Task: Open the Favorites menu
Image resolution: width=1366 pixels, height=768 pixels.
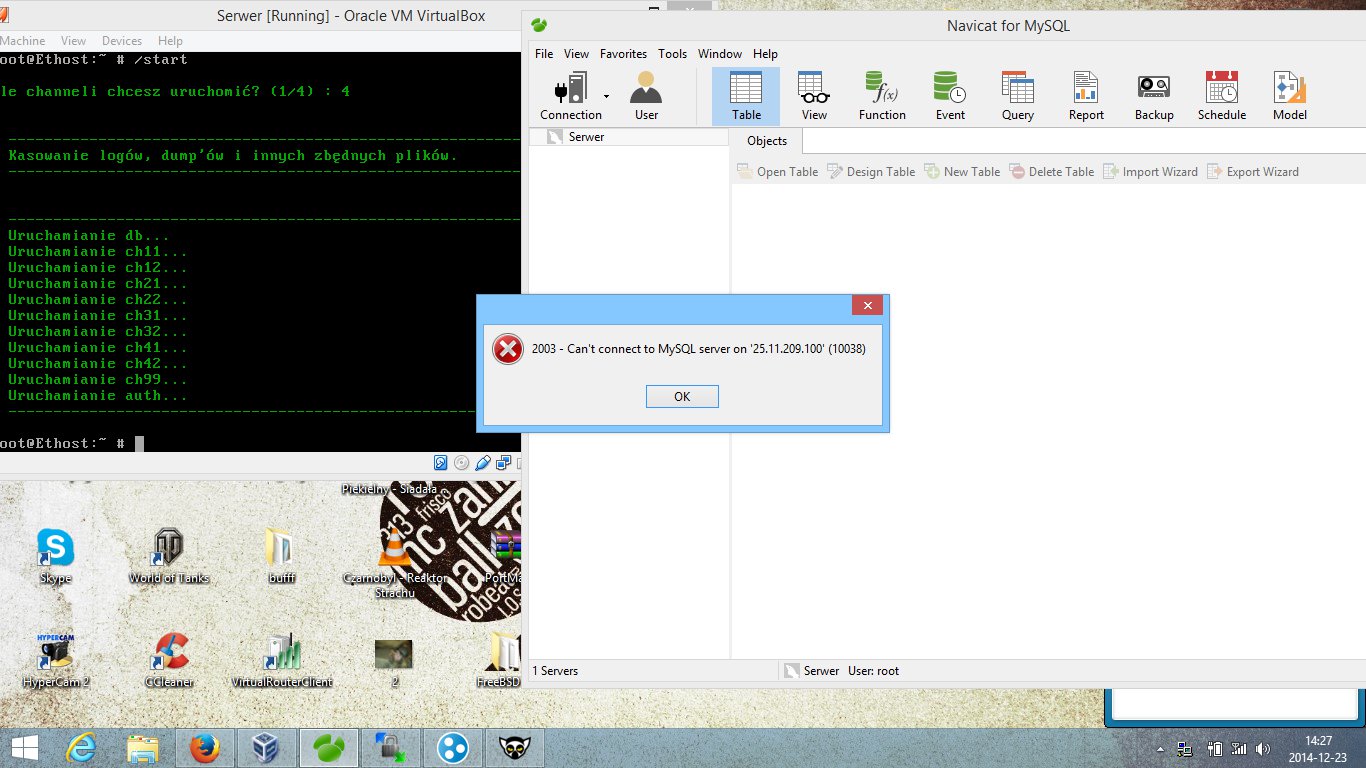Action: [x=623, y=54]
